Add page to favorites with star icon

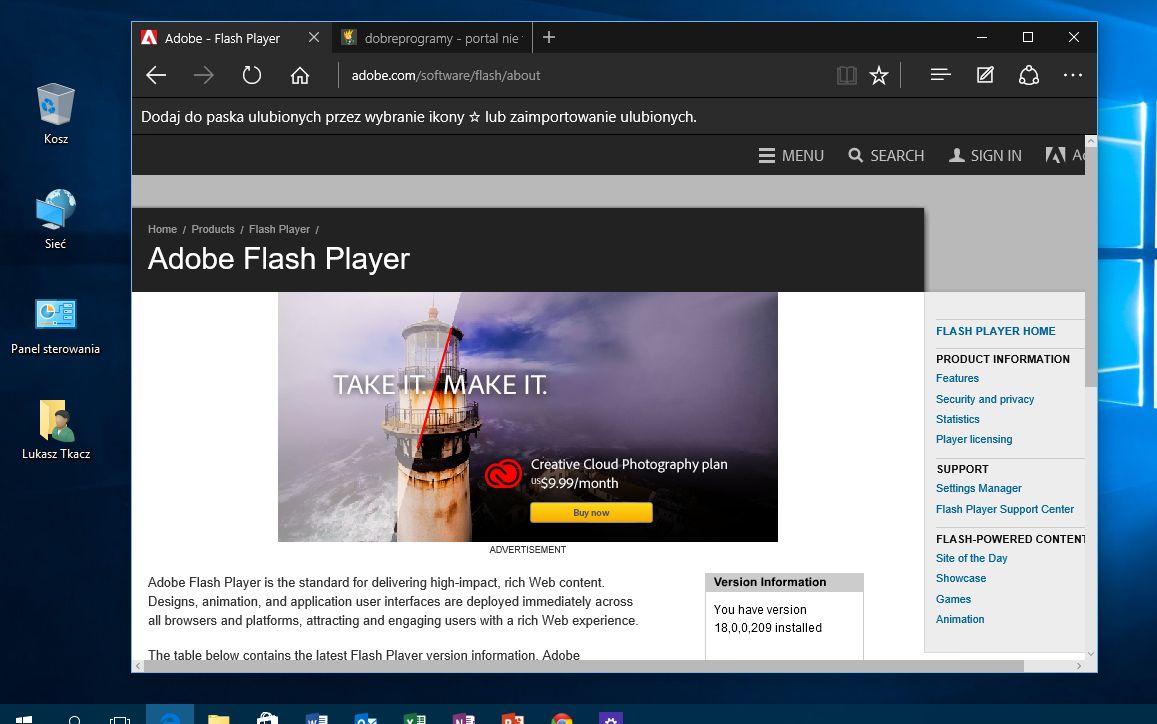[x=879, y=75]
